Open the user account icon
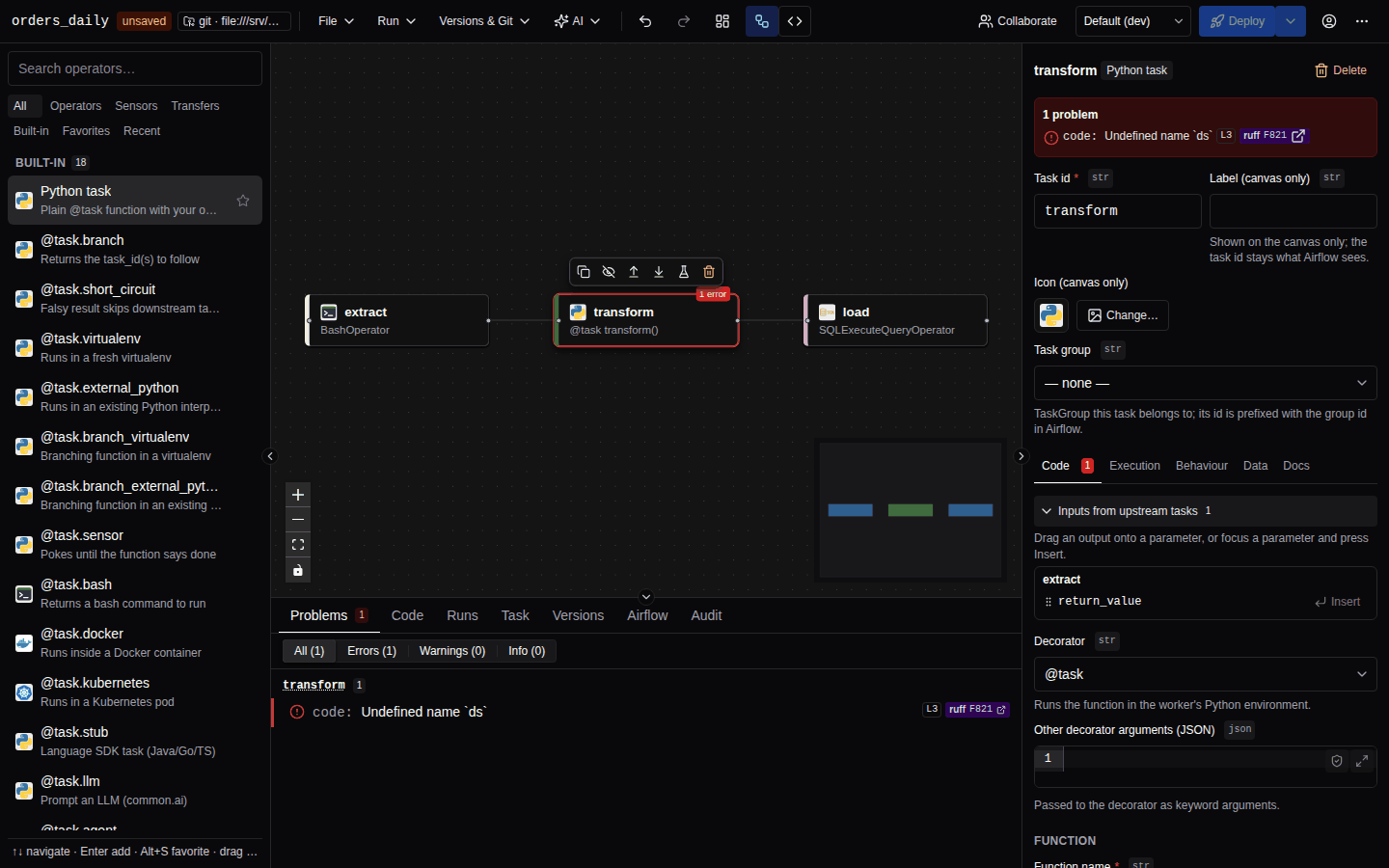Screen dimensions: 1389x868 [x=1329, y=21]
